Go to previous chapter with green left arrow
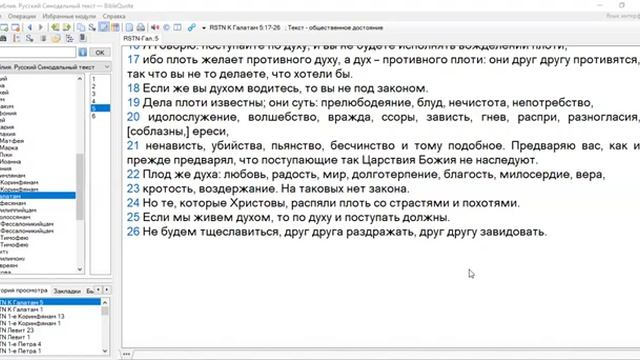Screen dimensions: 640x360 click(55, 27)
